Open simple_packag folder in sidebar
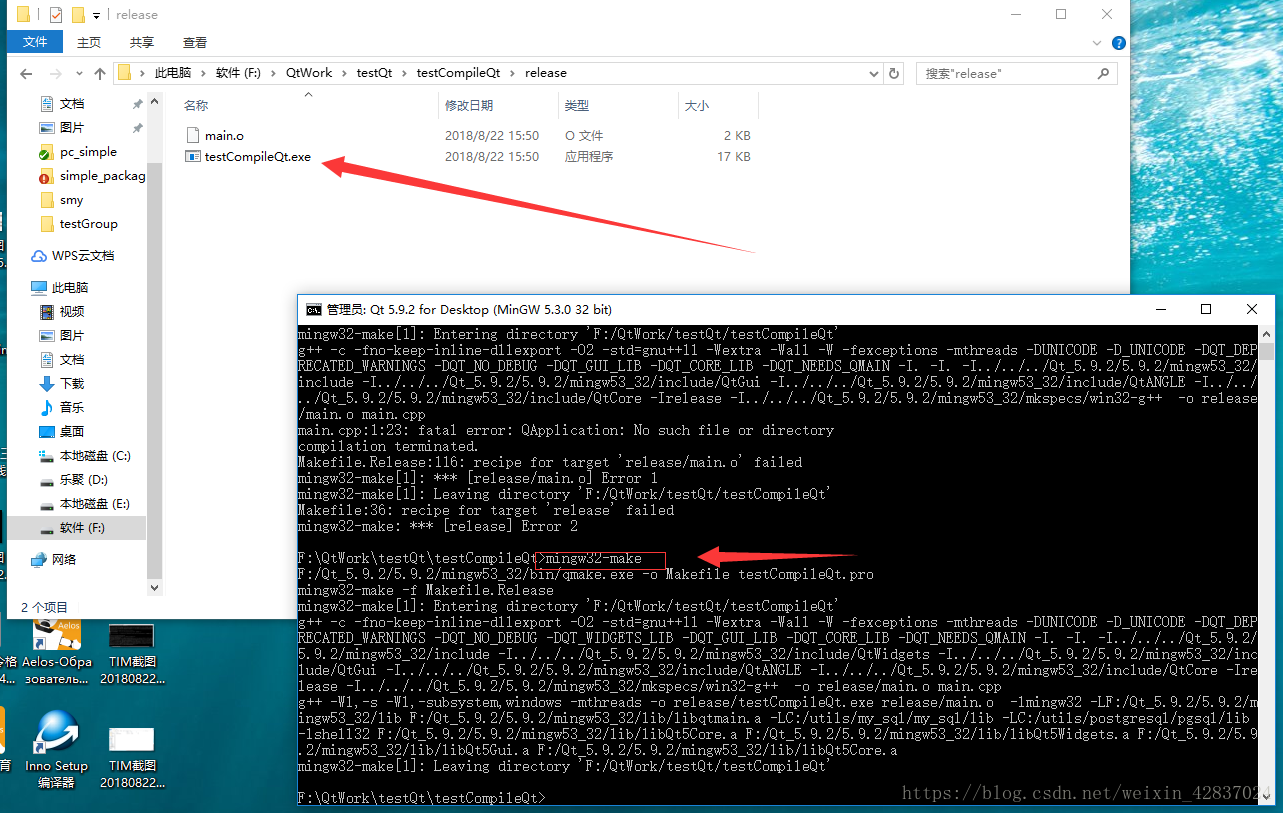The height and width of the screenshot is (813, 1283). pyautogui.click(x=102, y=176)
